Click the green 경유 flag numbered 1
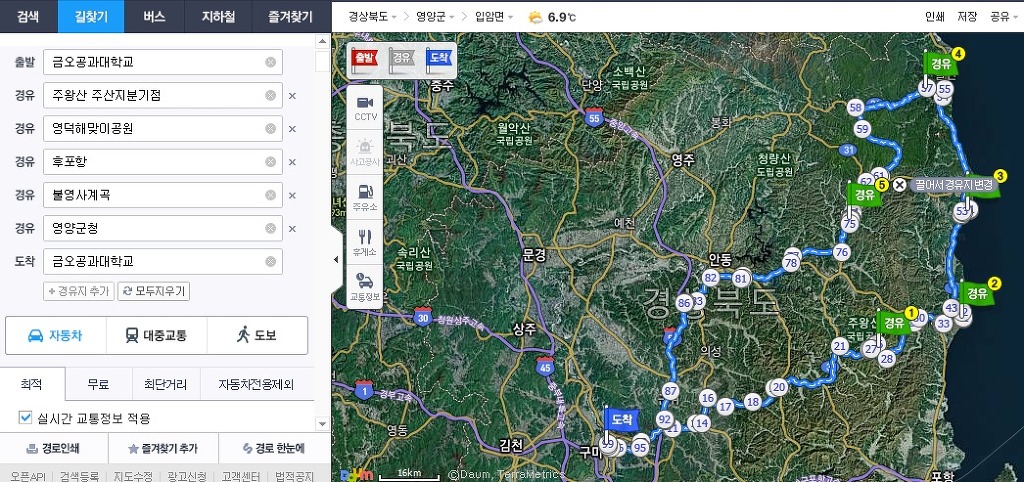The width and height of the screenshot is (1024, 482). pyautogui.click(x=893, y=322)
